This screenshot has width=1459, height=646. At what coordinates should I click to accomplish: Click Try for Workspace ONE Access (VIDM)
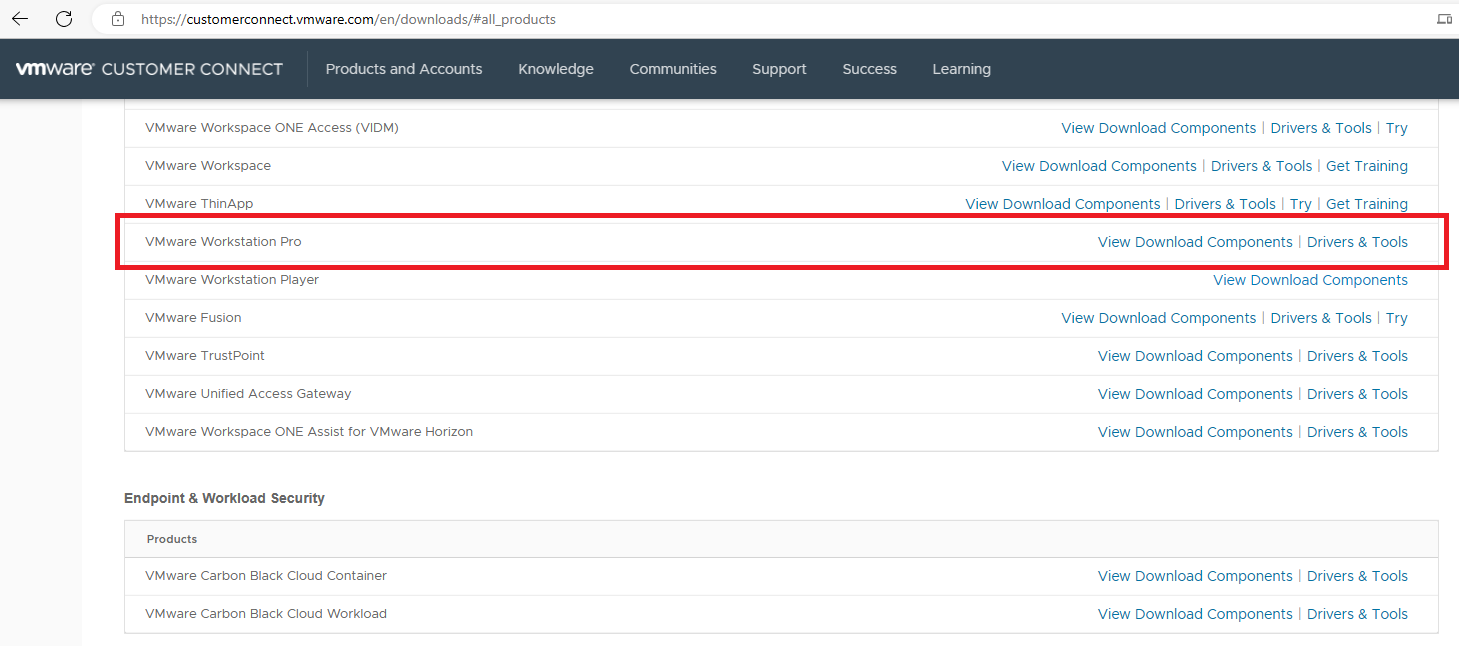(x=1397, y=128)
